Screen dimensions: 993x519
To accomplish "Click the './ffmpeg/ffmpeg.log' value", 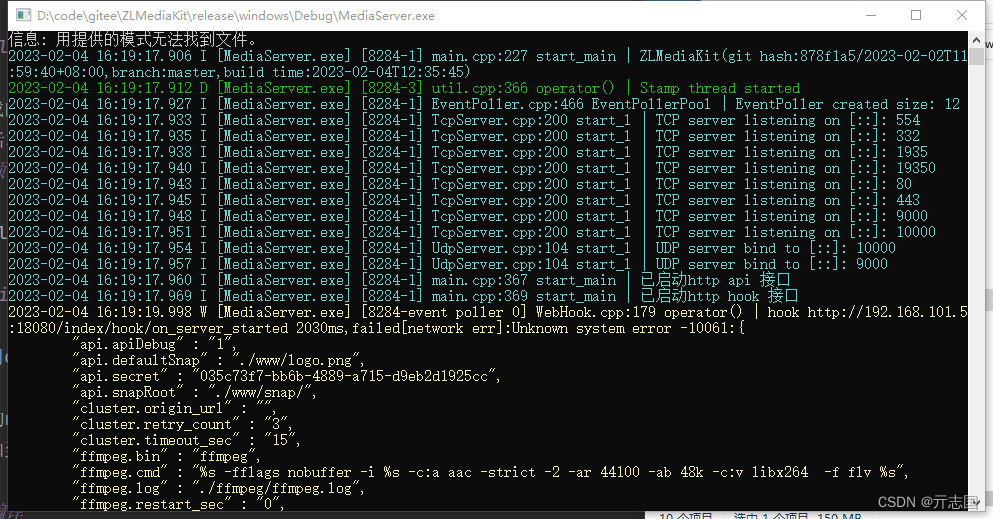I will pyautogui.click(x=276, y=488).
